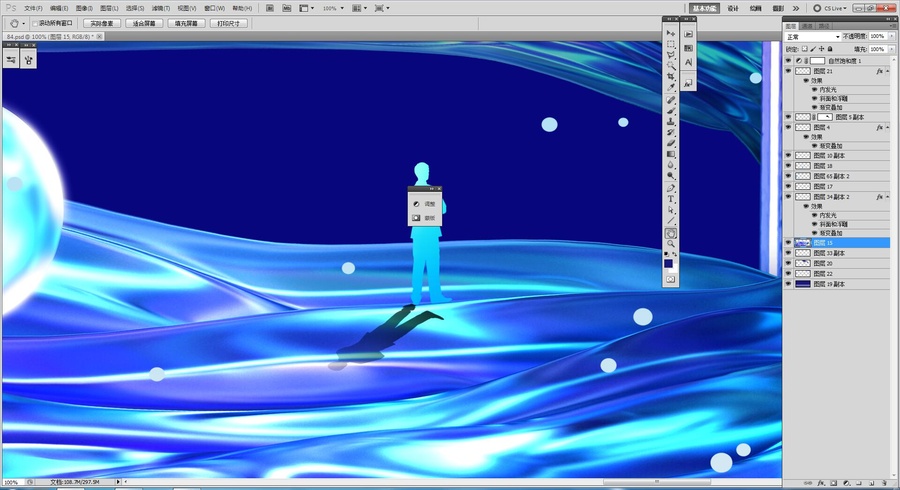
Task: Hide layer 图层 19 副本
Action: tap(788, 284)
